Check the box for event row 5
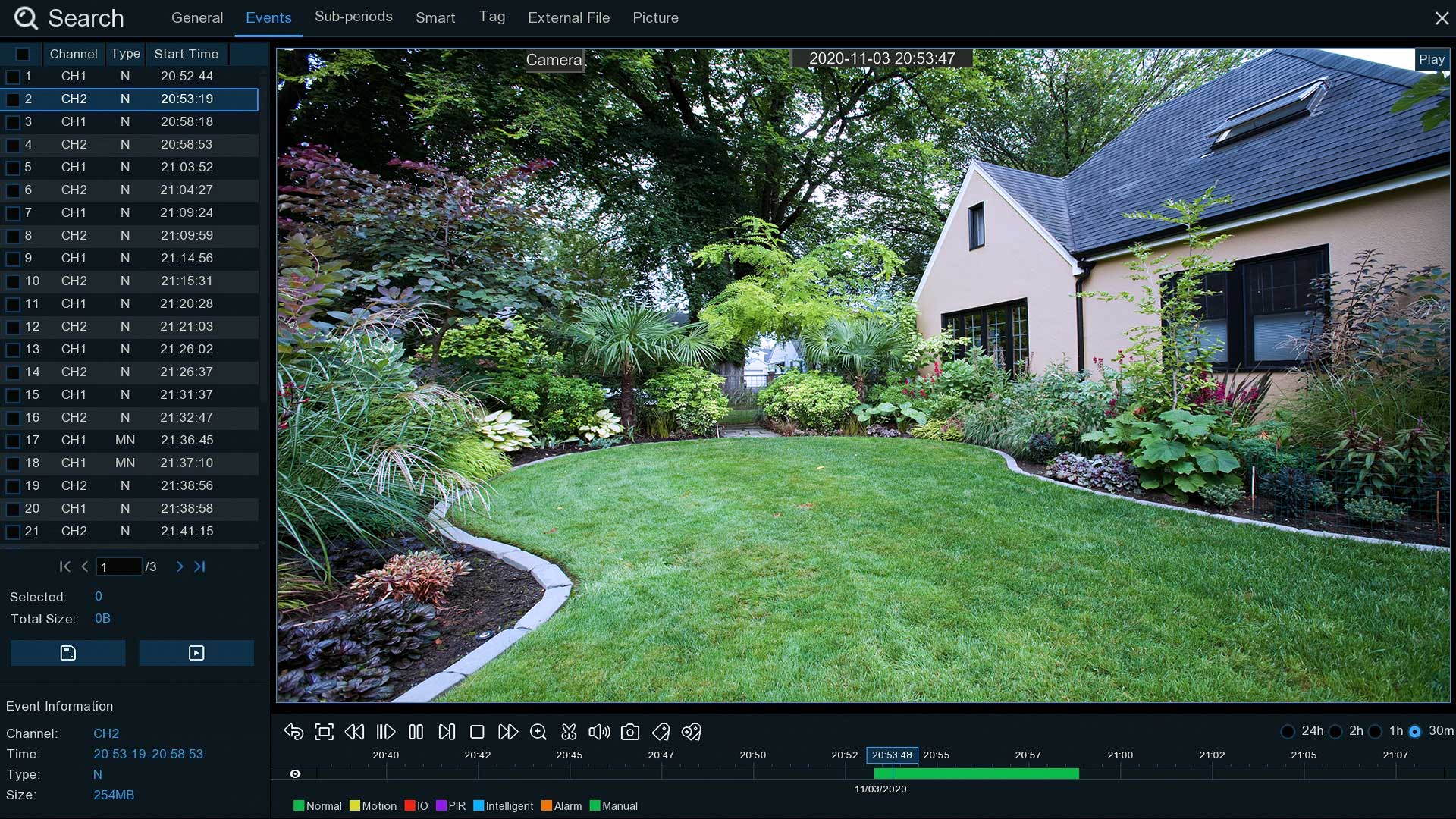 [13, 168]
